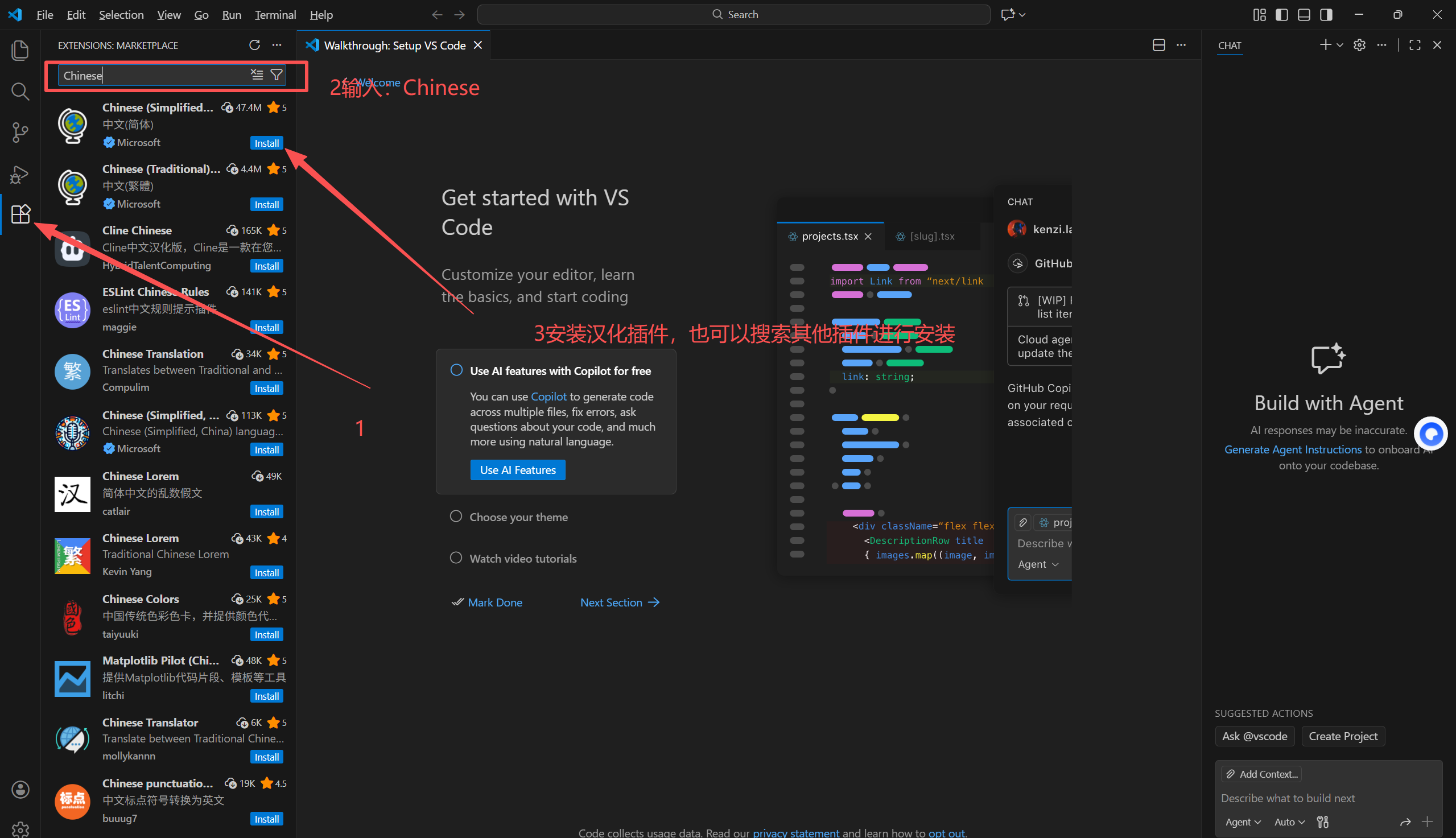
Task: Click the Mark Done link
Action: point(487,602)
